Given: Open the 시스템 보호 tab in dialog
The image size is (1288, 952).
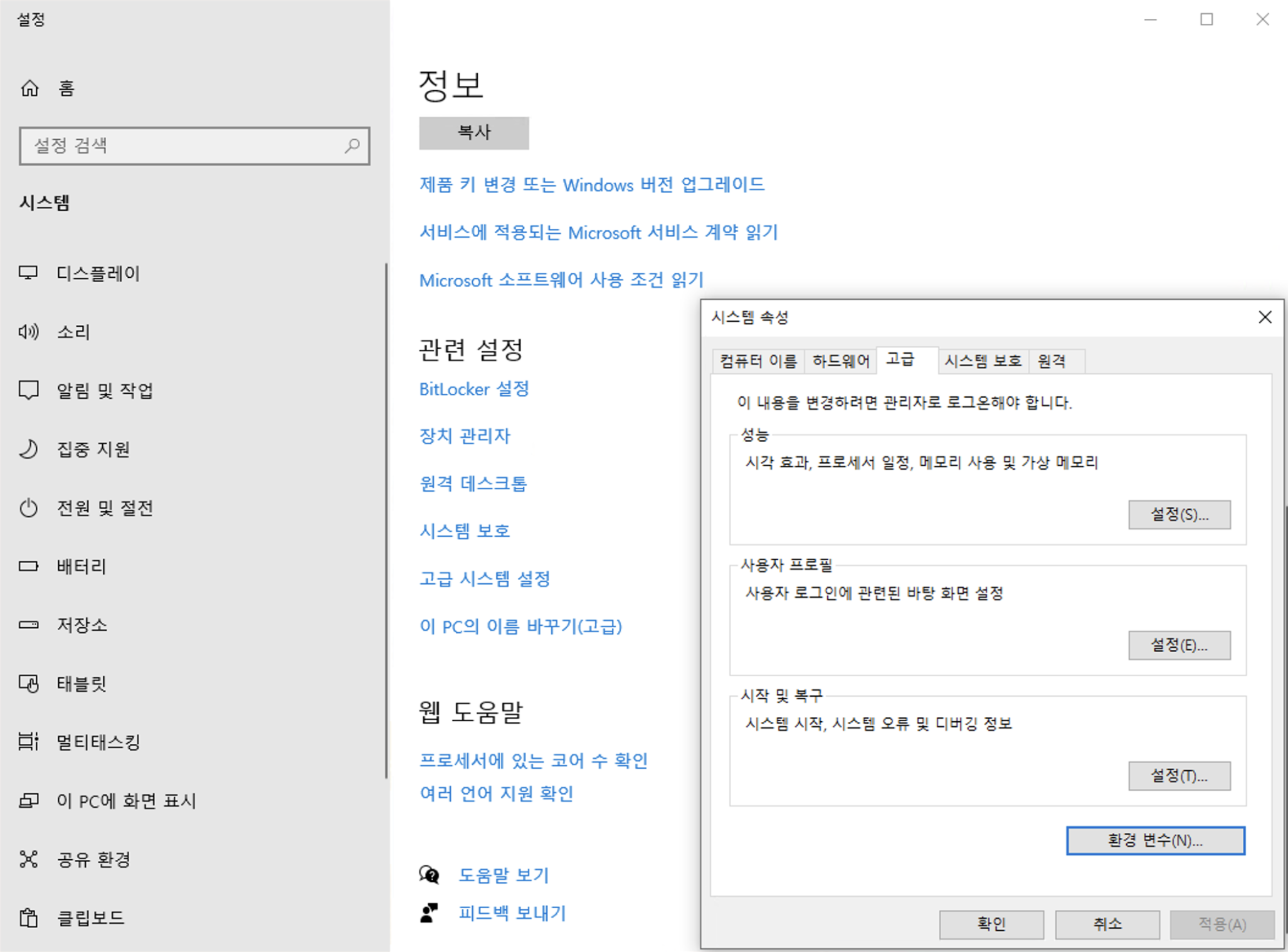Looking at the screenshot, I should tap(983, 361).
